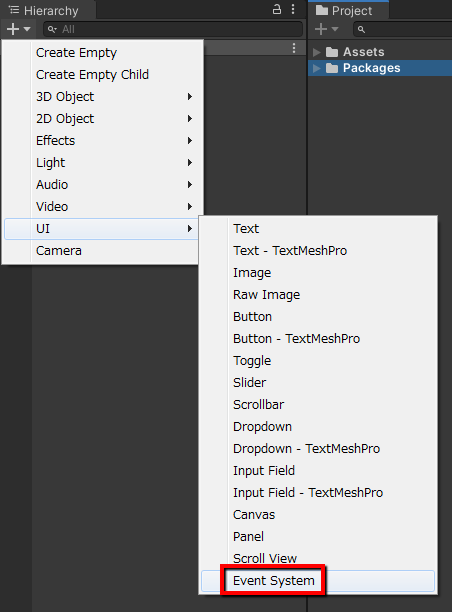Click the Project search magnifier icon
The width and height of the screenshot is (452, 612).
pos(361,29)
